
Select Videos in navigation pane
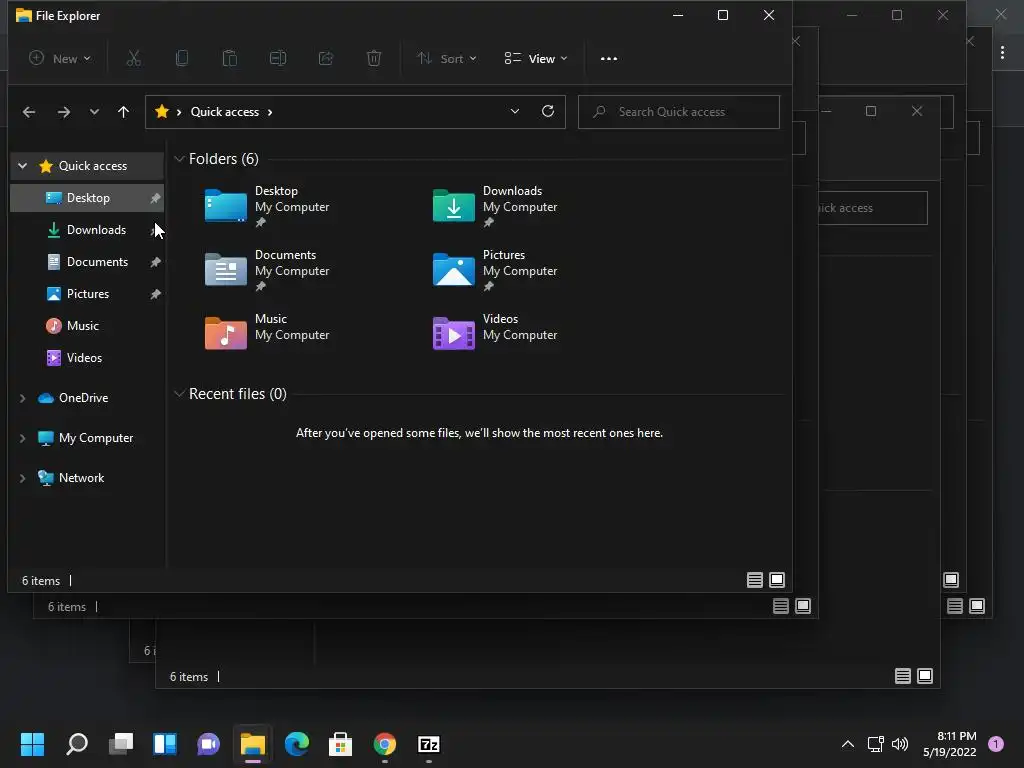86,358
